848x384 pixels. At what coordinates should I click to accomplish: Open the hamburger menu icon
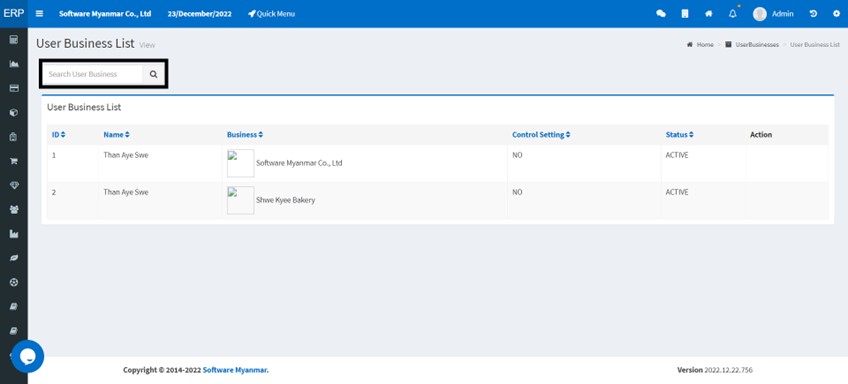[39, 14]
